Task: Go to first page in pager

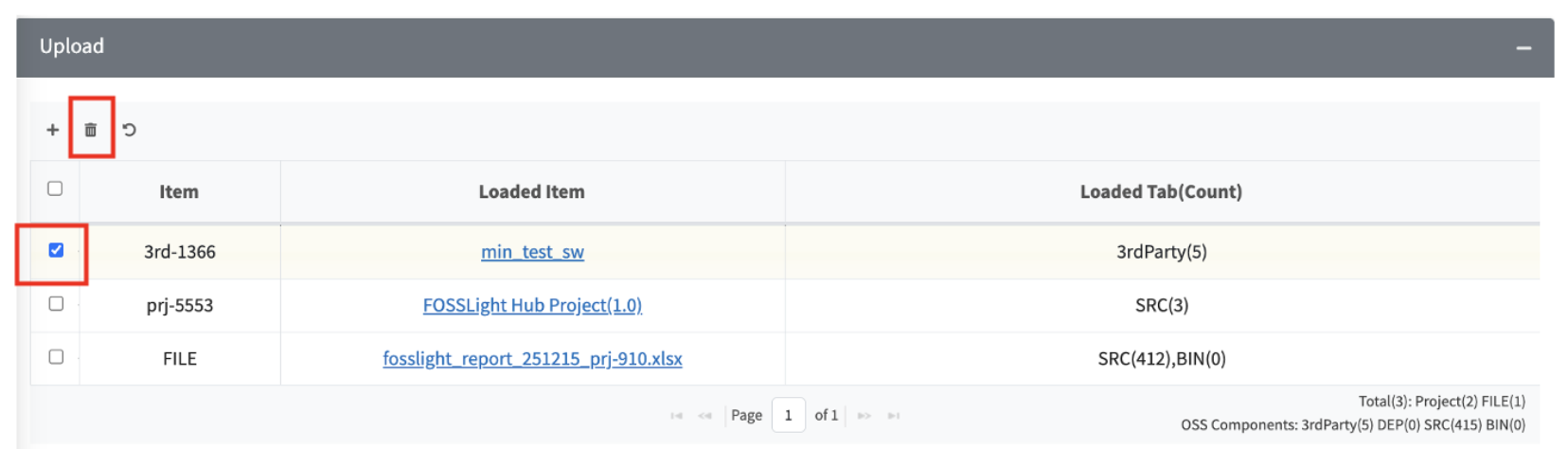Action: click(676, 416)
